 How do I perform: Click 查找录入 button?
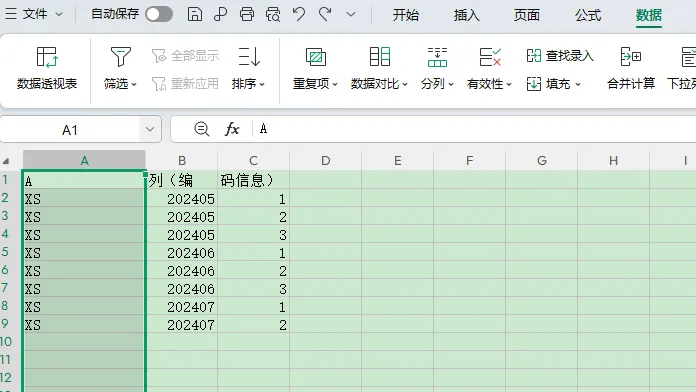[560, 56]
